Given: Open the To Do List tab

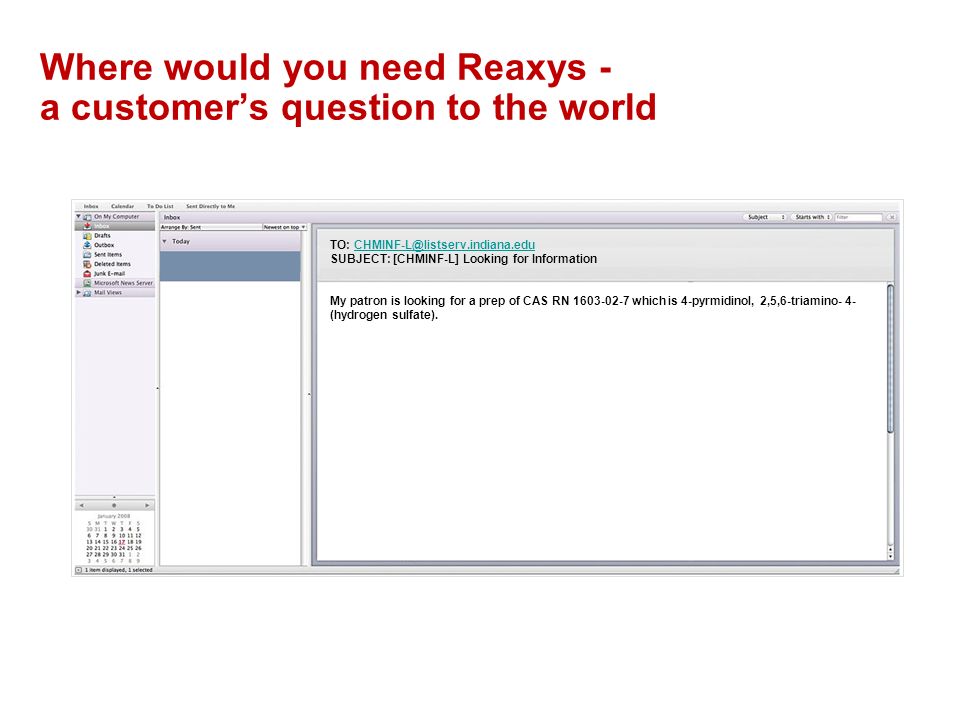Looking at the screenshot, I should (x=160, y=206).
